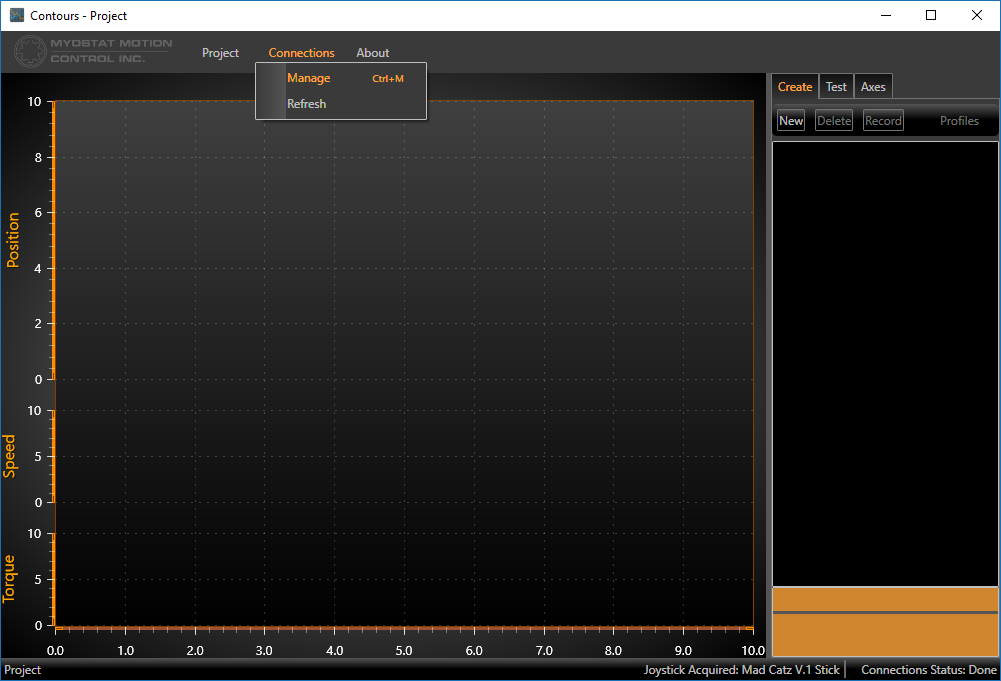Click the Torque axis label
Viewport: 1001px width, 681px height.
(11, 579)
